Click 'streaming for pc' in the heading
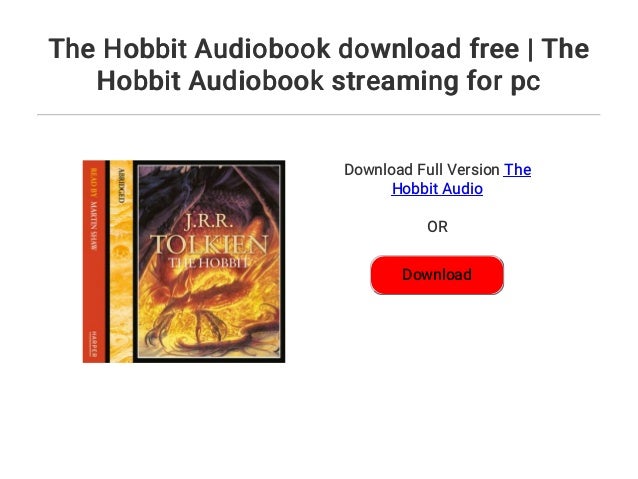The width and height of the screenshot is (638, 479). 436,81
